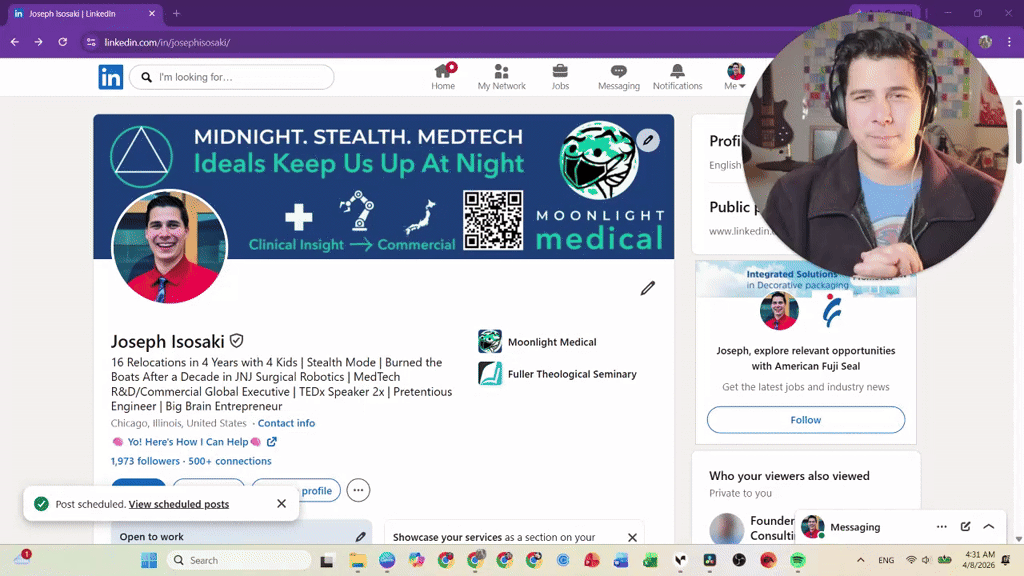Click the LinkedIn logo icon

pyautogui.click(x=110, y=77)
